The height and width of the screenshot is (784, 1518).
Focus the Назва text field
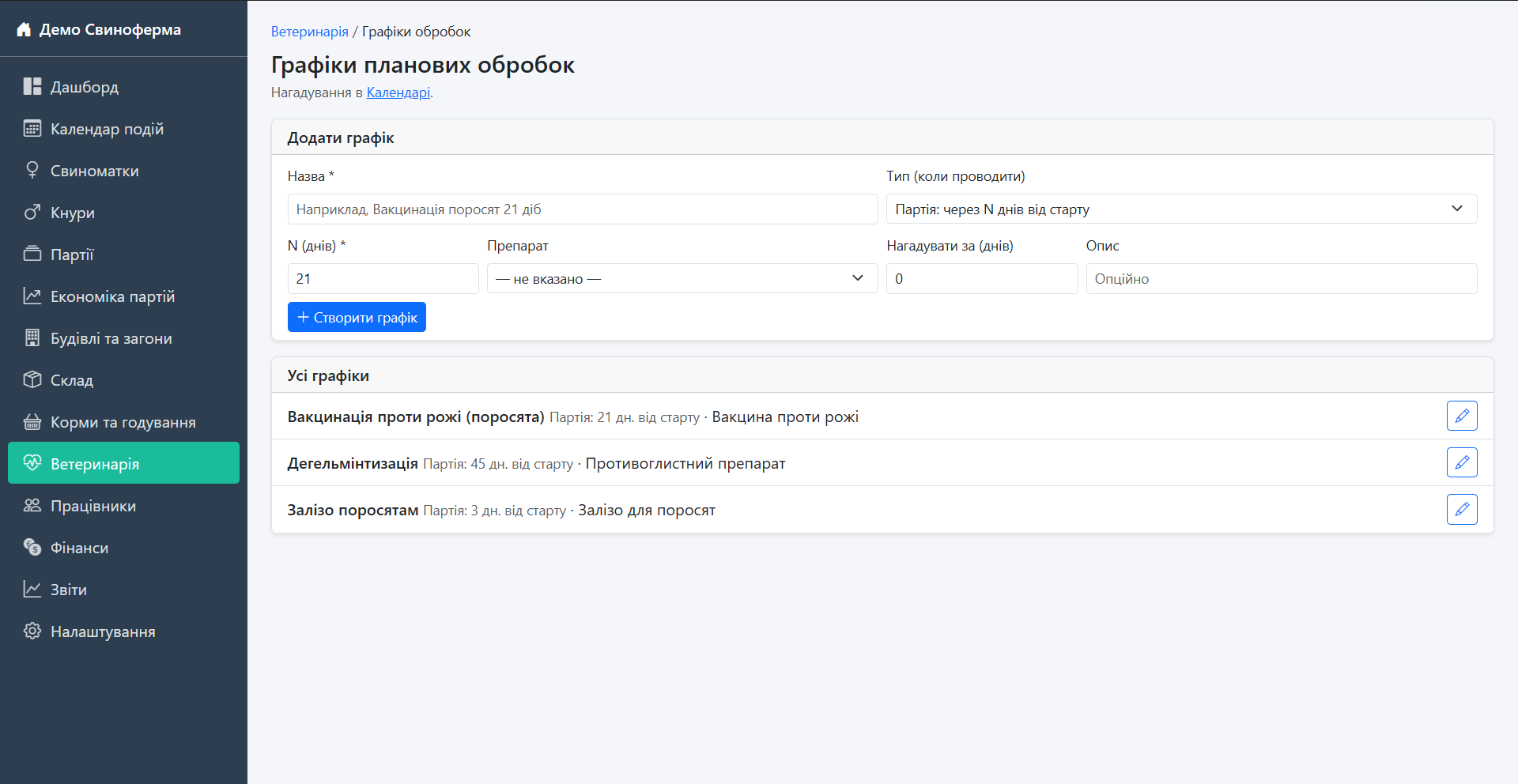click(582, 209)
